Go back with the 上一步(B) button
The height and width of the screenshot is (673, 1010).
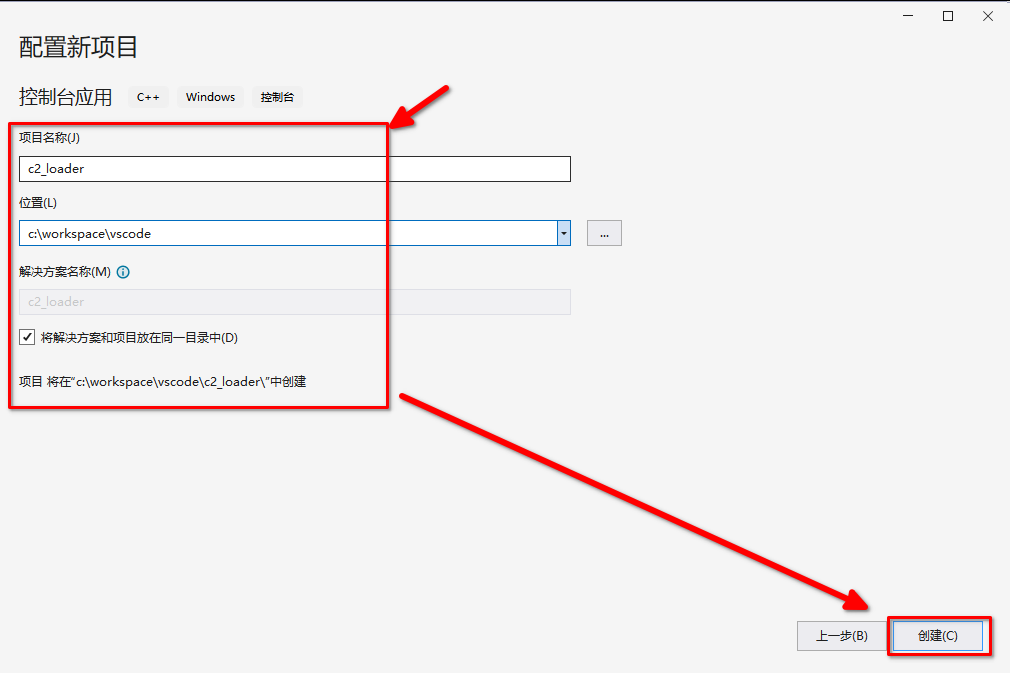click(841, 635)
